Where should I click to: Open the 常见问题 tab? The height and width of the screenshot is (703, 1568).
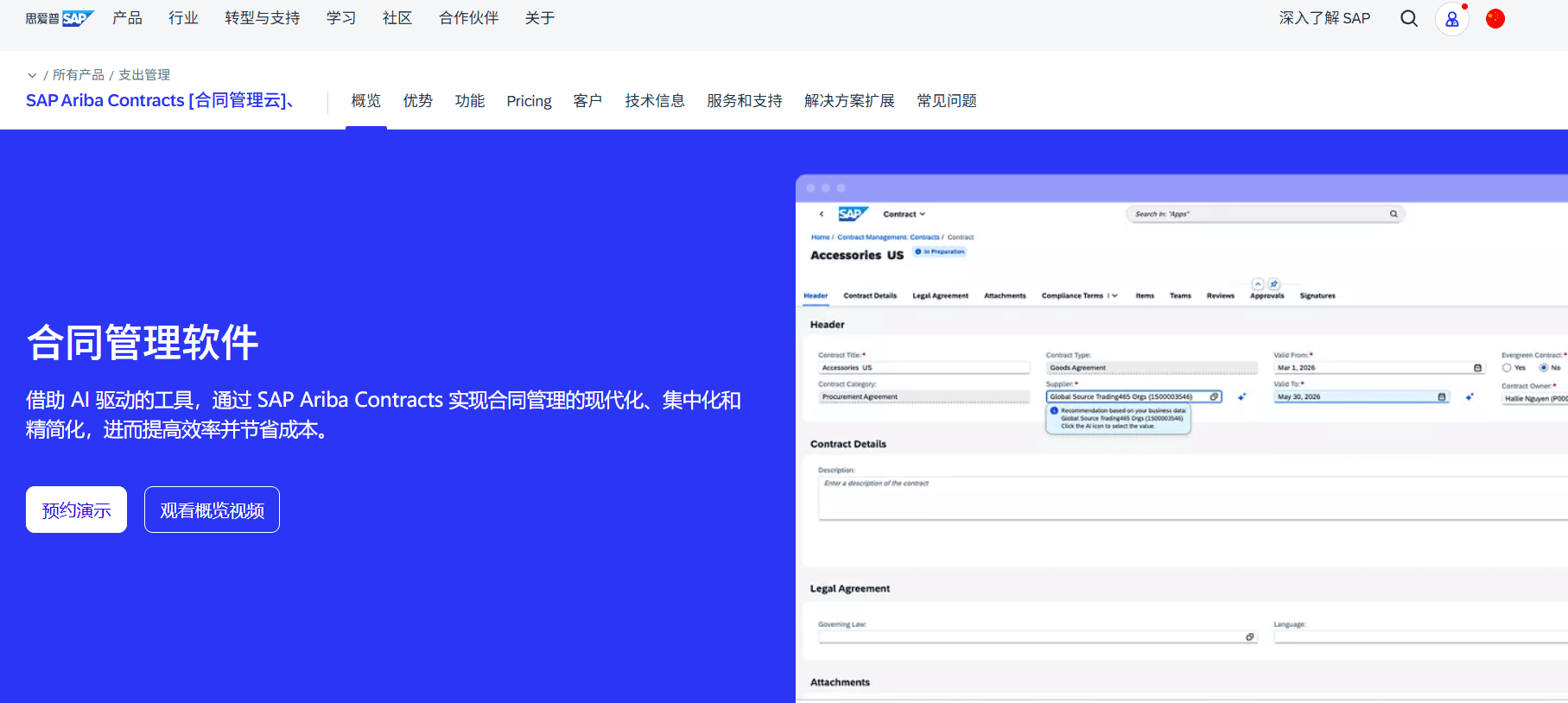[947, 101]
